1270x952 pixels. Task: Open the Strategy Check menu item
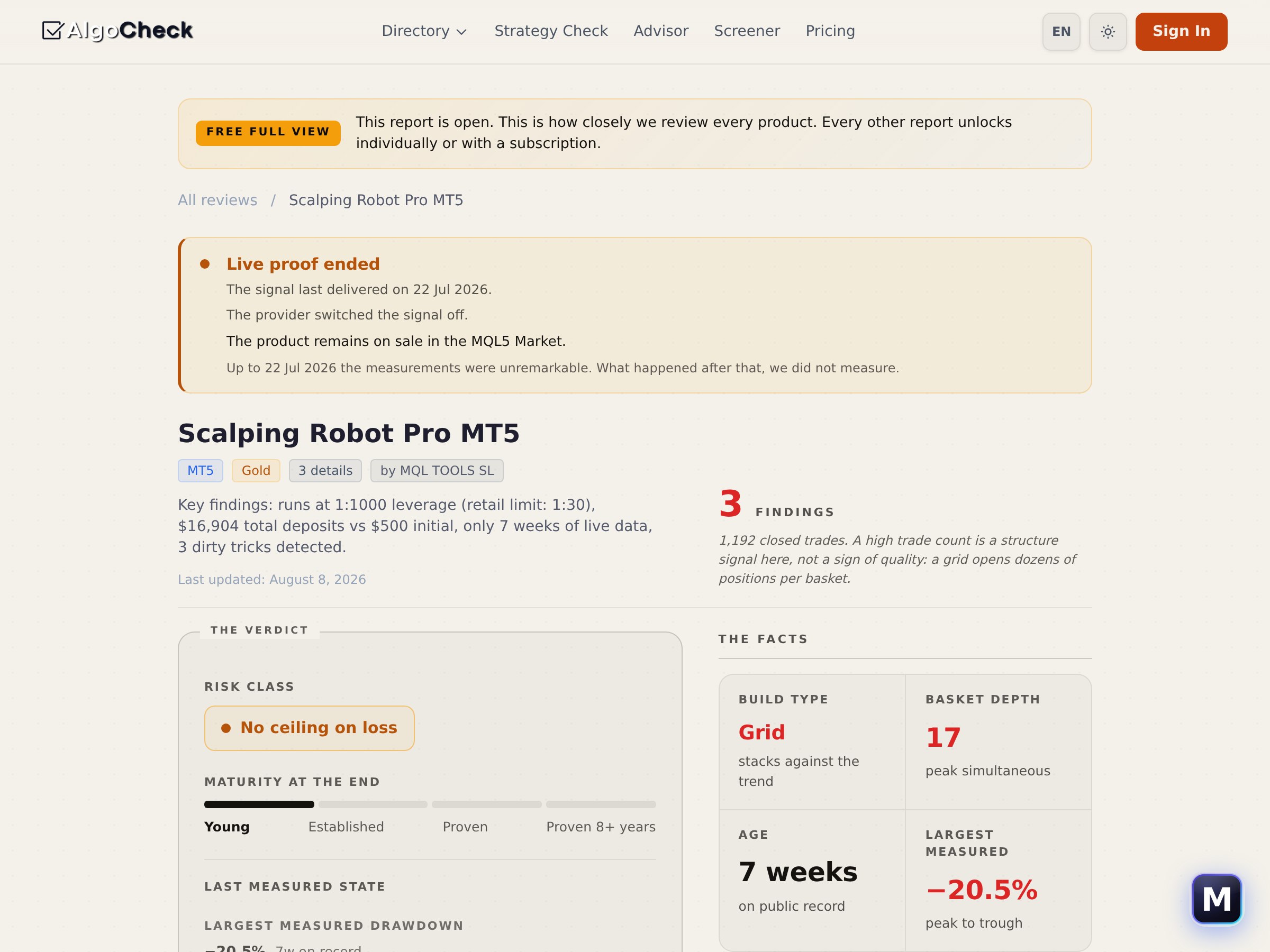551,31
